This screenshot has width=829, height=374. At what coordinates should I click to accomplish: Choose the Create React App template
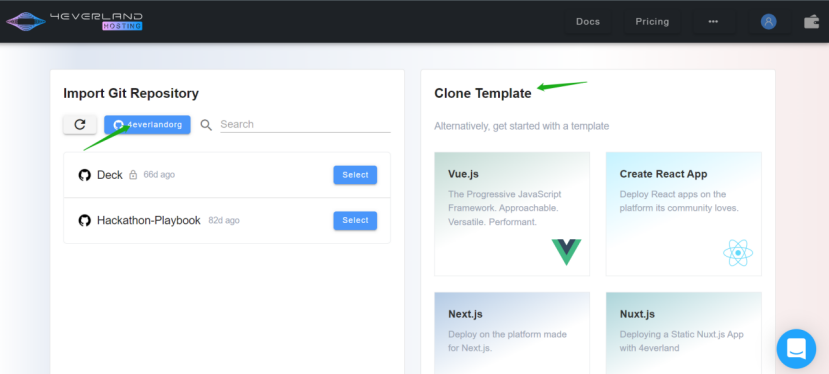(x=684, y=214)
